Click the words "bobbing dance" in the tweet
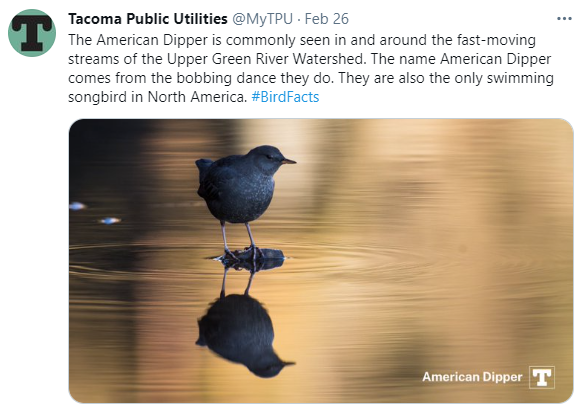 226,78
